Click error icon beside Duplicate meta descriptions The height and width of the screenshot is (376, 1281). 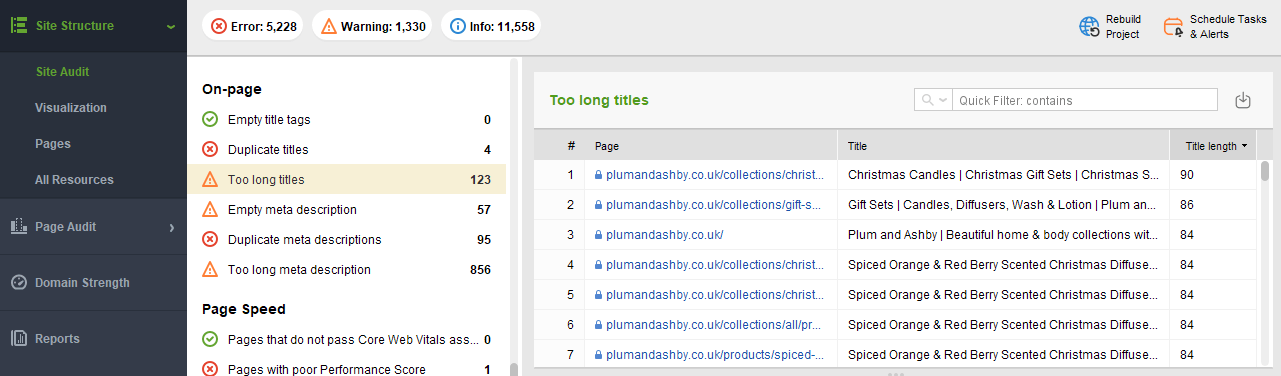(210, 240)
